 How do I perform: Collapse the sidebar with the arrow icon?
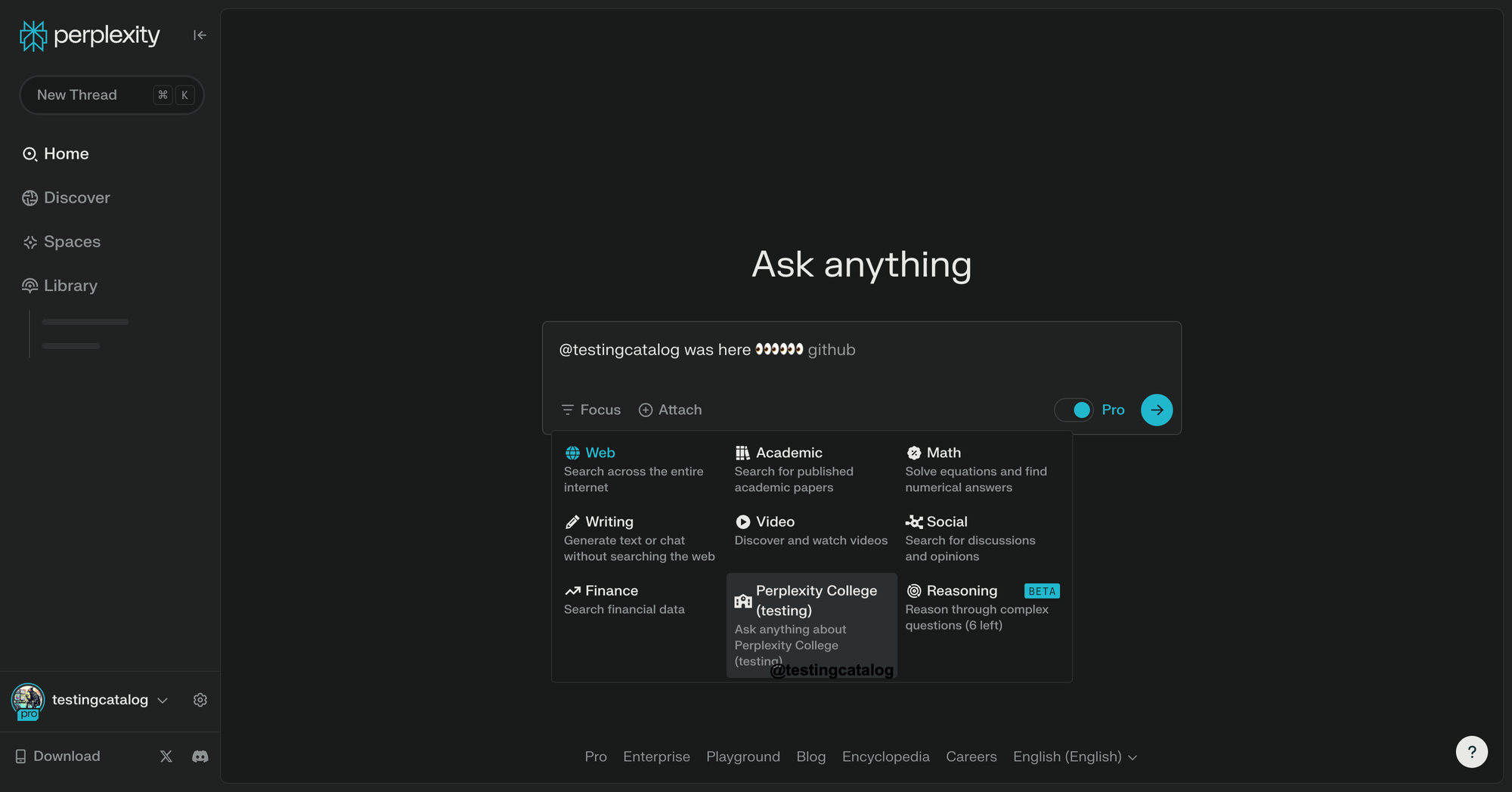coord(200,35)
